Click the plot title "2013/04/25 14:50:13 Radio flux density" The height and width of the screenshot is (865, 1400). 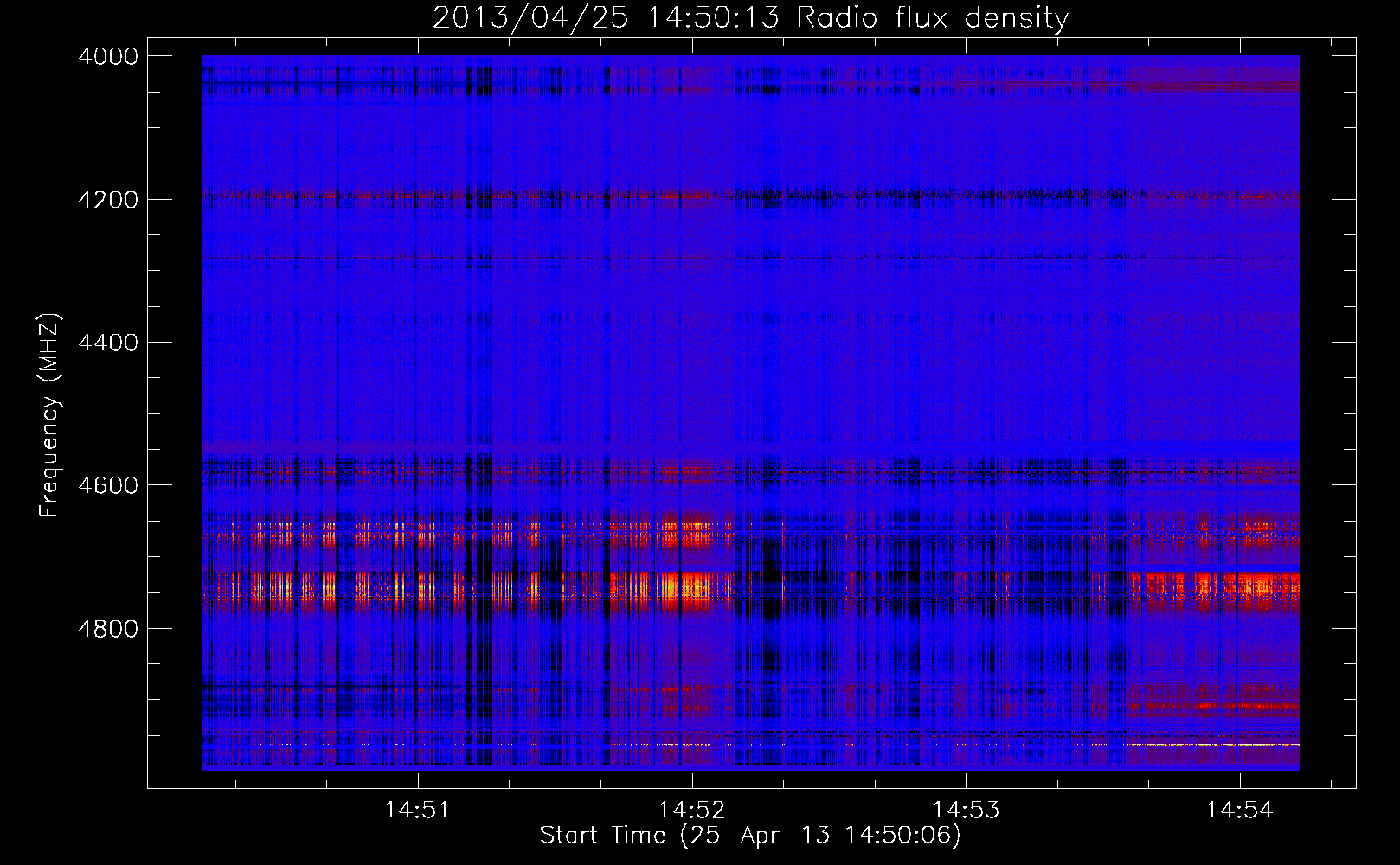coord(750,17)
